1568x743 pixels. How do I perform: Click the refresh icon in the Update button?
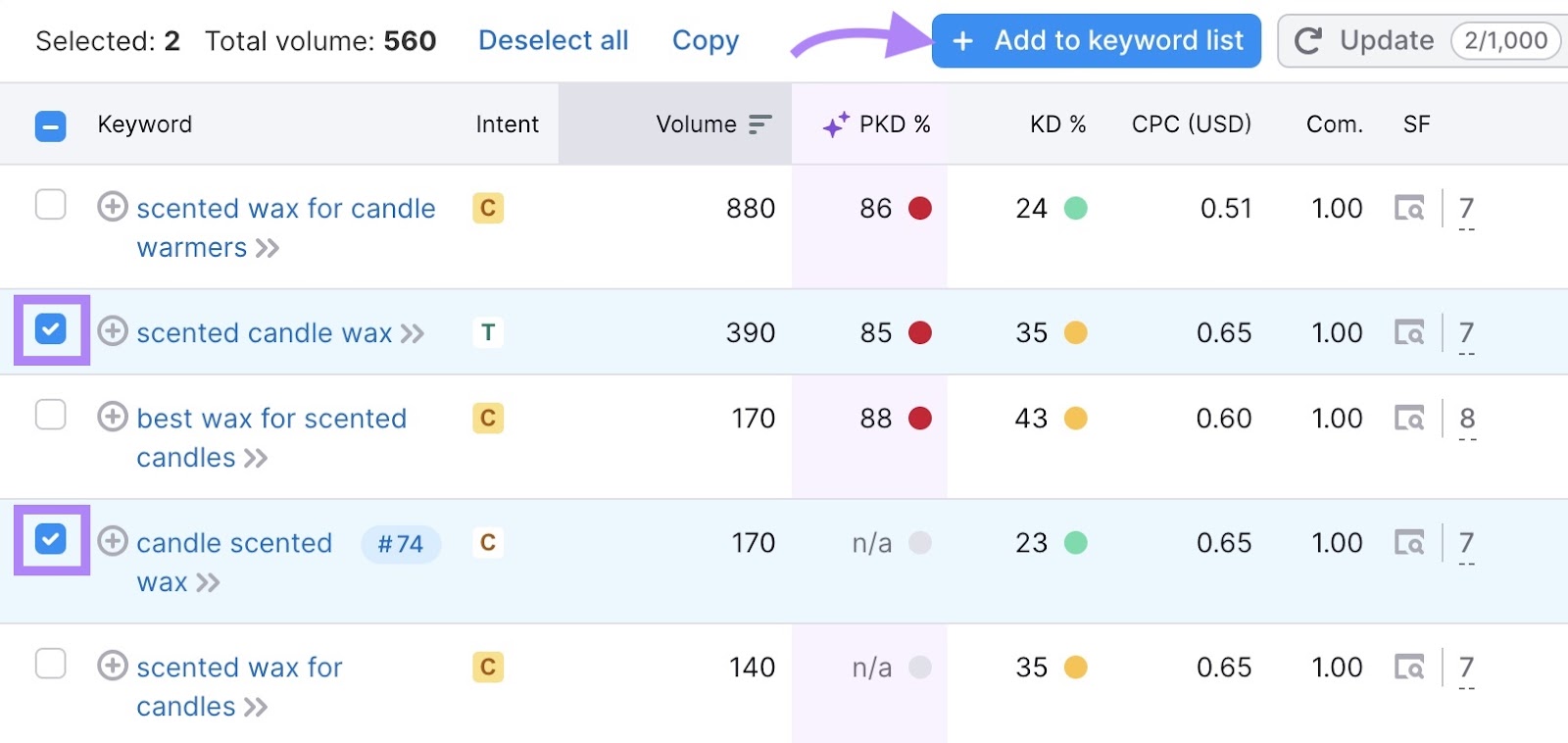click(x=1308, y=40)
